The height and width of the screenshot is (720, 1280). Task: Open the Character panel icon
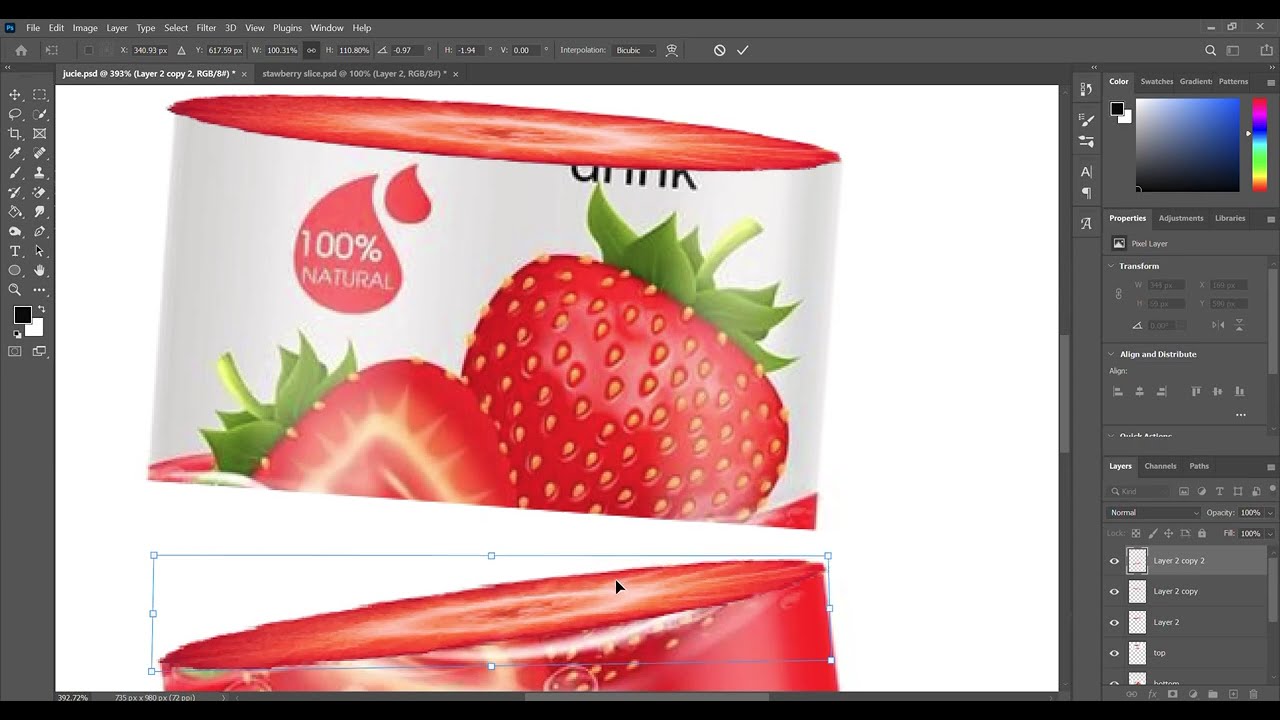click(1087, 172)
